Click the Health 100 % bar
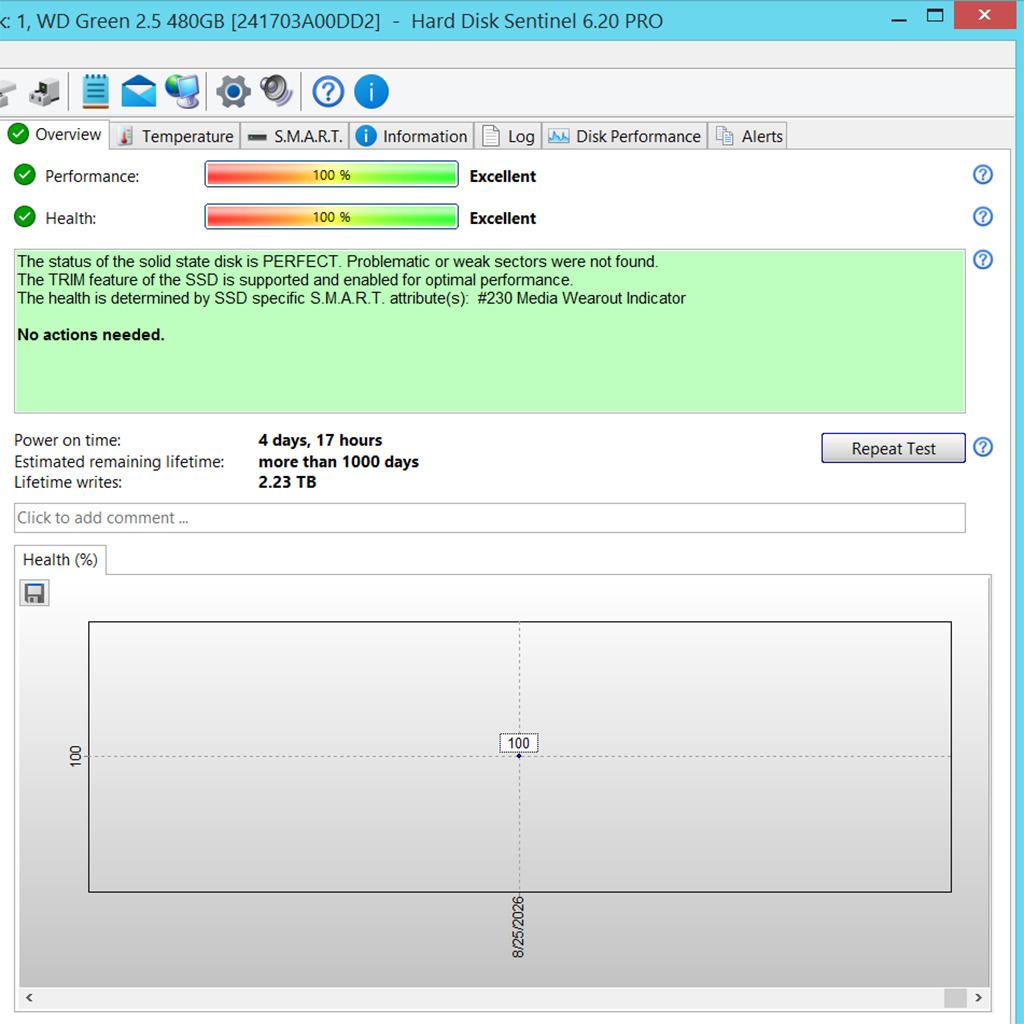 [331, 216]
